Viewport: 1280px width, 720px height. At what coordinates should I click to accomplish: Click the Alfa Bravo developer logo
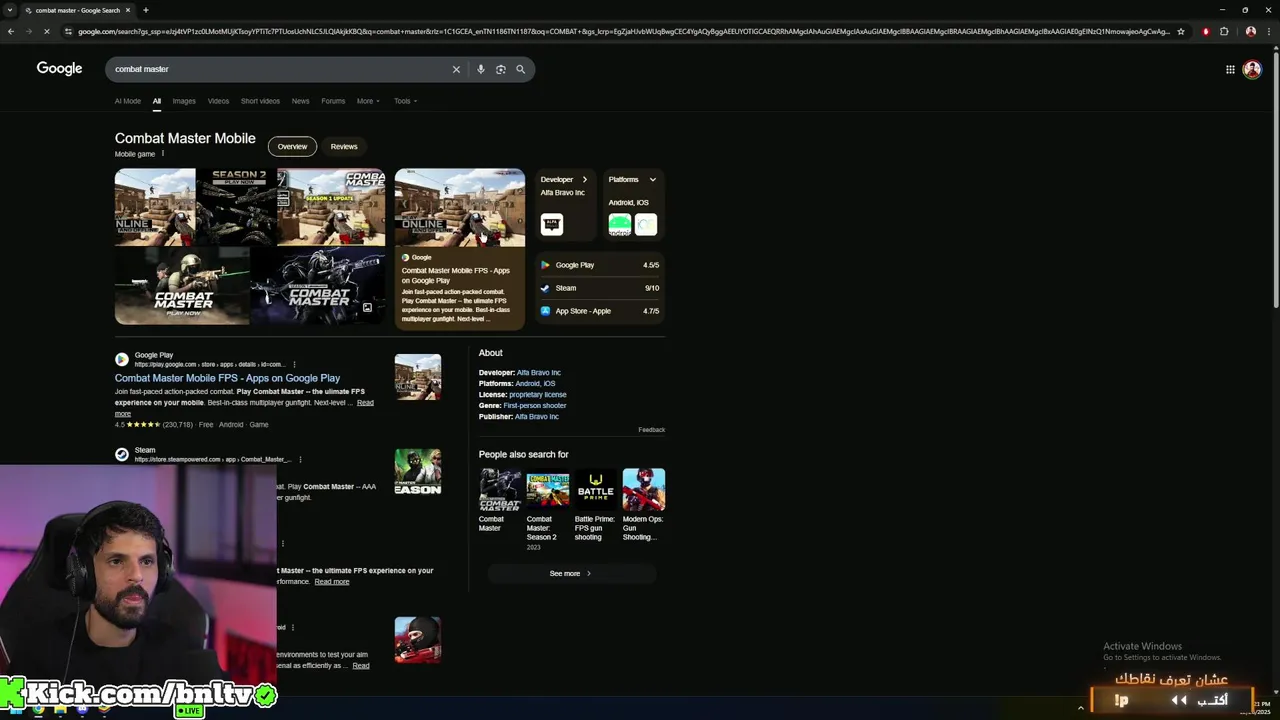coord(552,224)
